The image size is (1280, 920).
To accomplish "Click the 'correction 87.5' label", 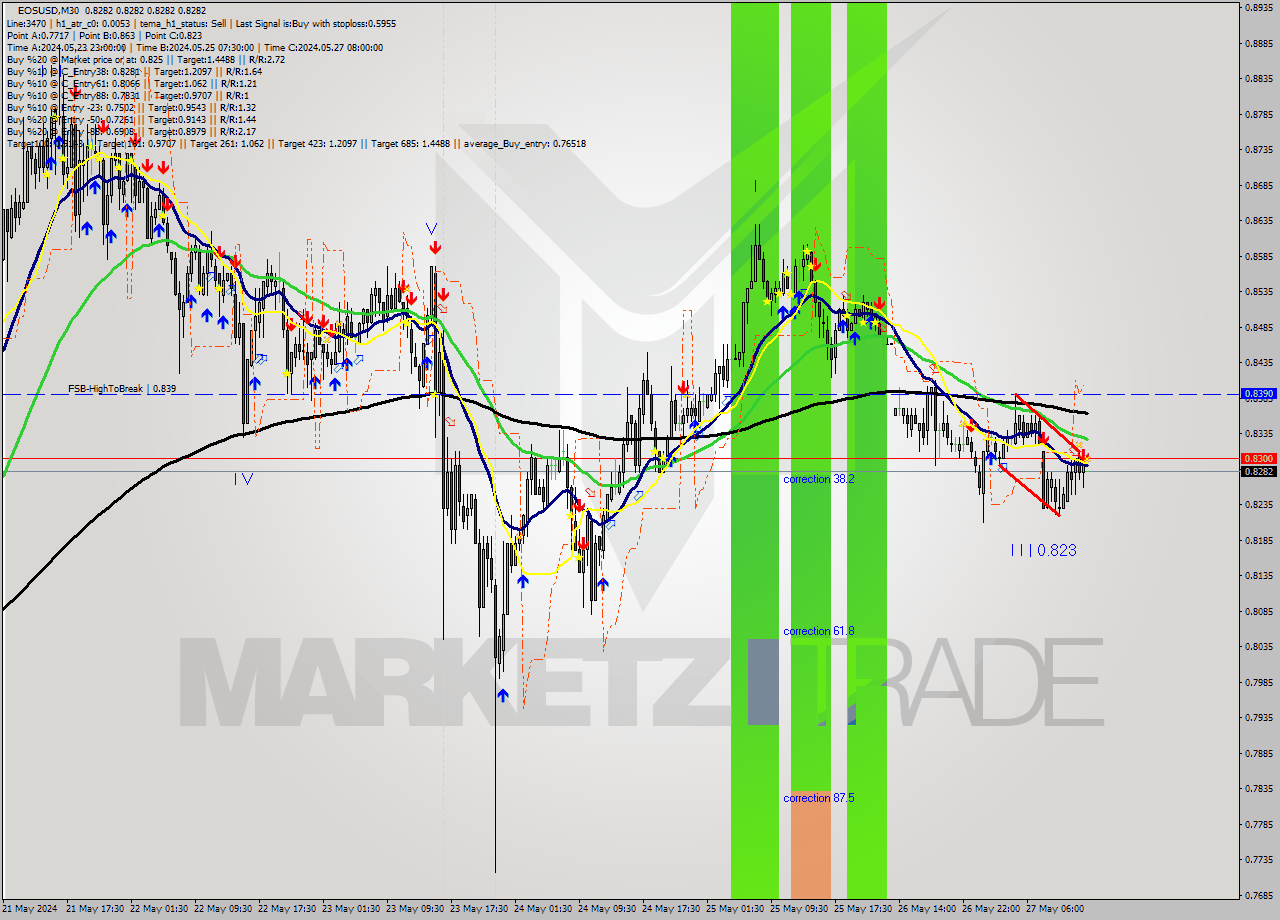I will coord(818,798).
